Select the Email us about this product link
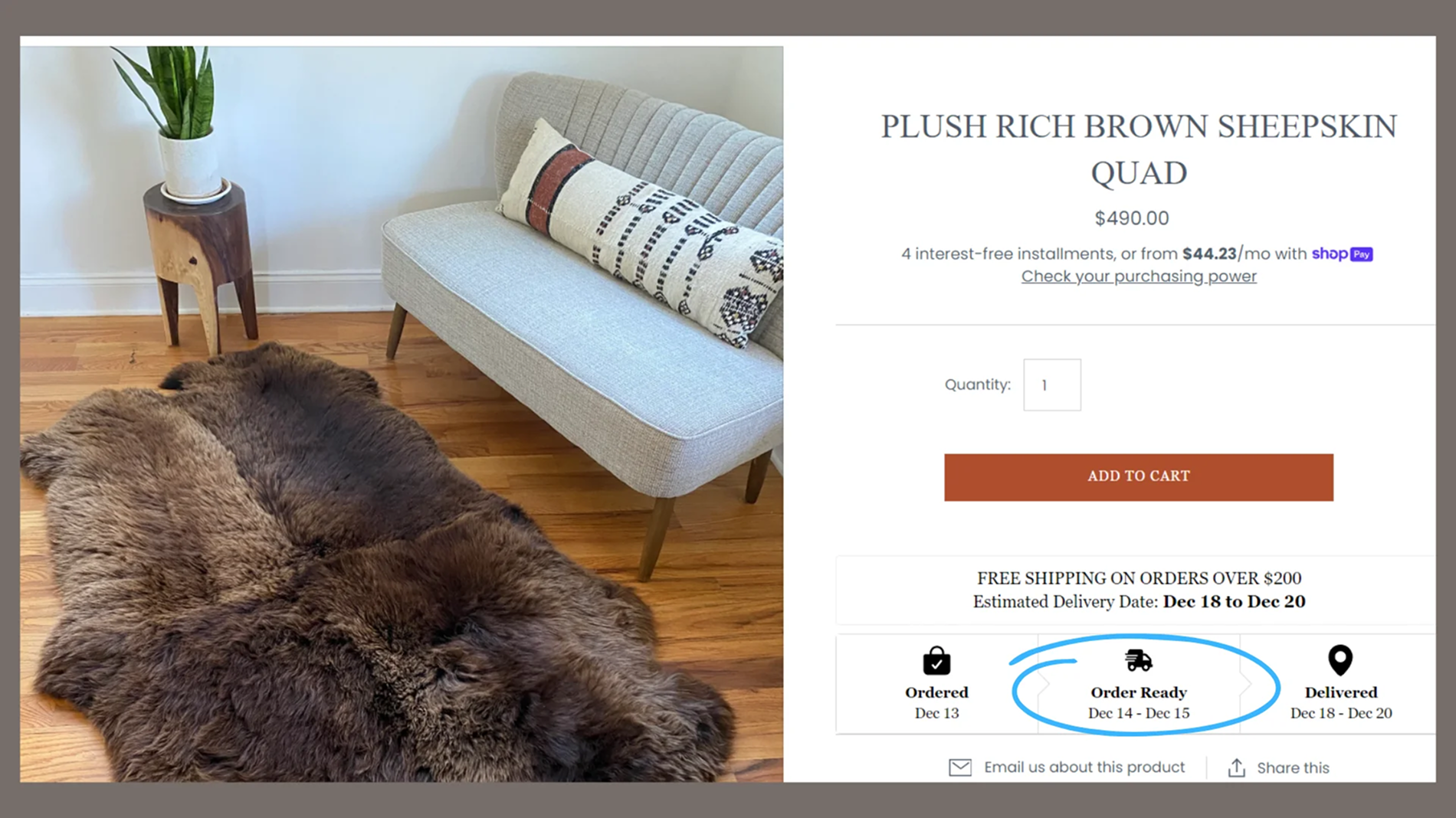 1084,767
